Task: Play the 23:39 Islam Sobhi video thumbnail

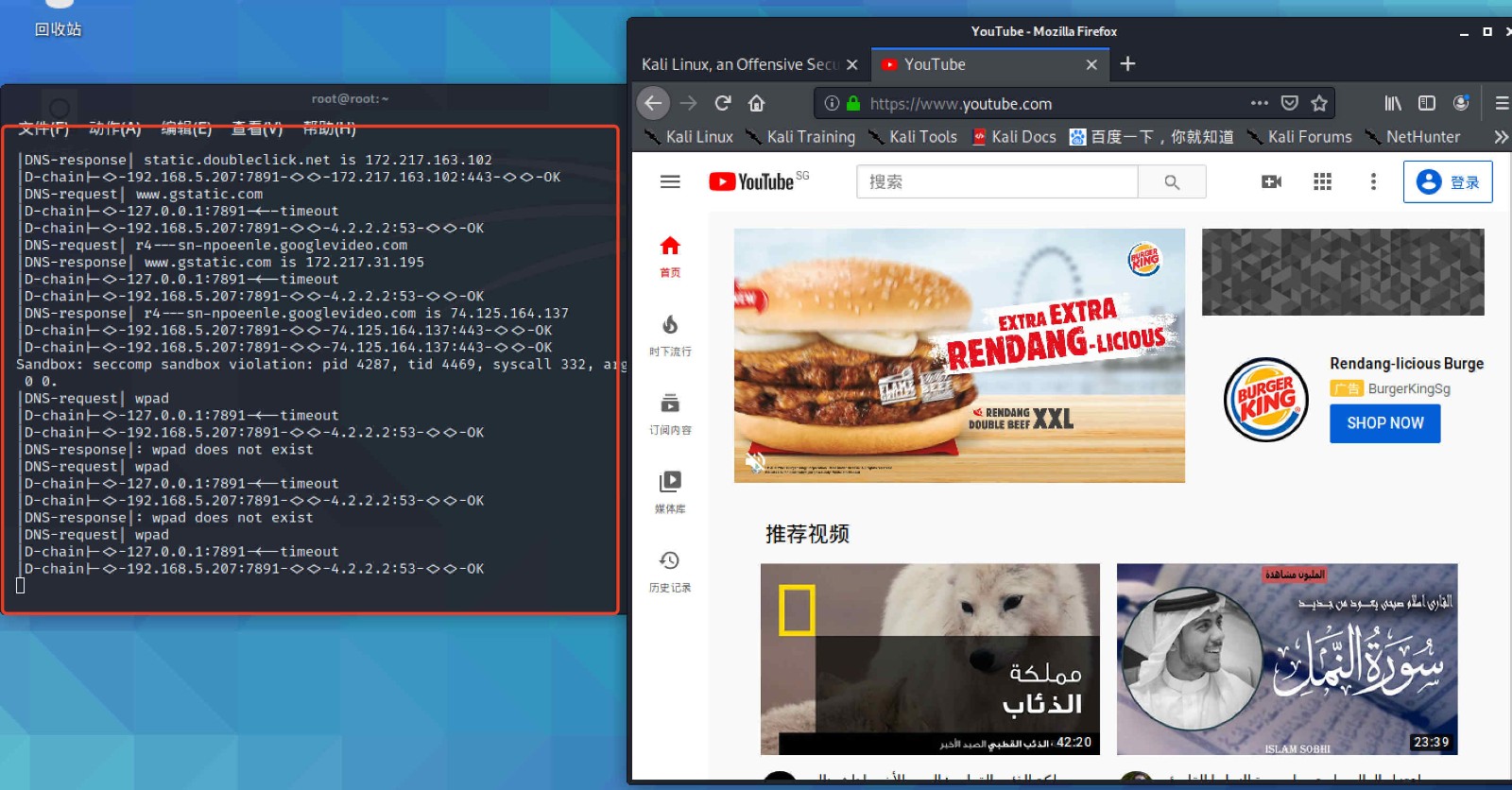Action: coord(1287,659)
